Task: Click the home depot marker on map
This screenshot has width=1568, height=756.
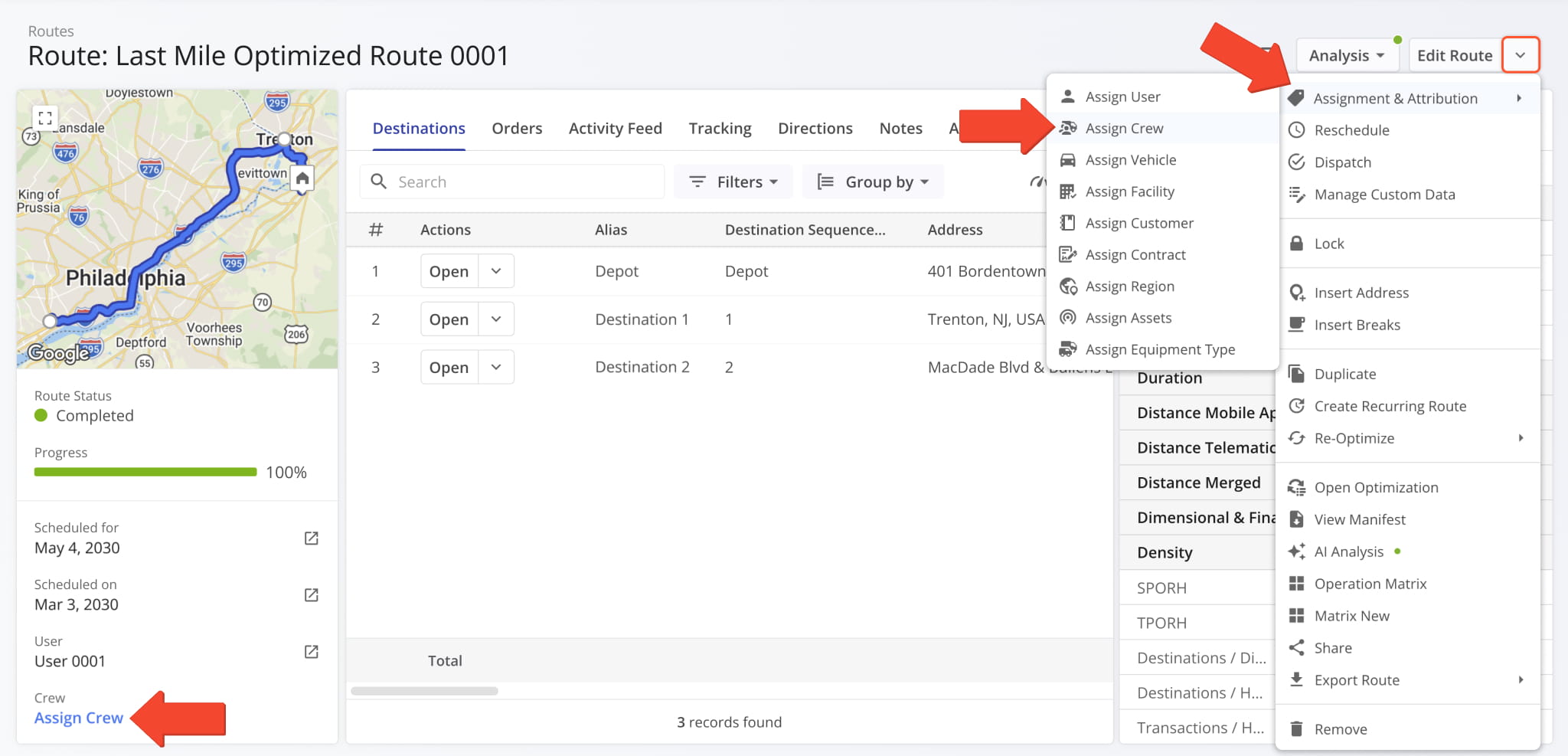Action: point(302,180)
